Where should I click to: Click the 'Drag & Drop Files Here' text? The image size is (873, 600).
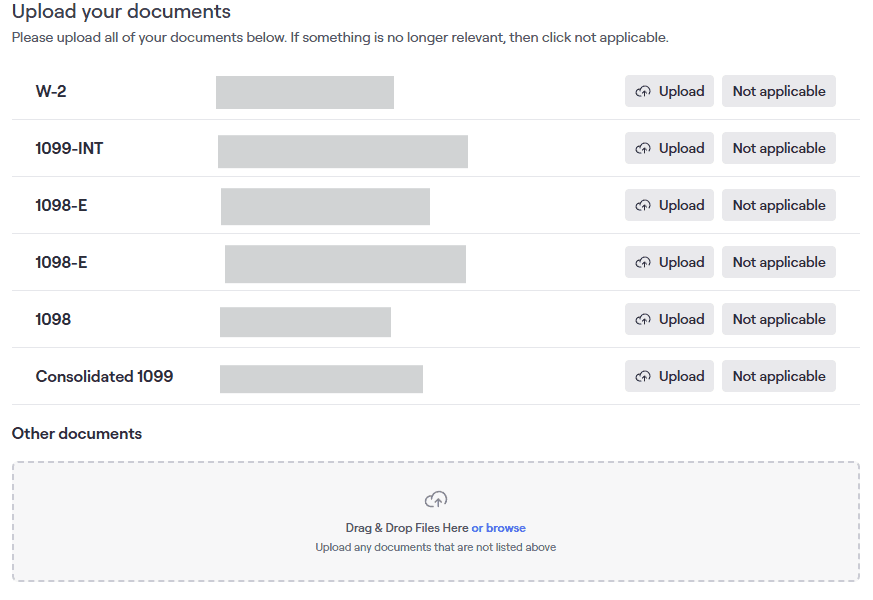[x=406, y=528]
